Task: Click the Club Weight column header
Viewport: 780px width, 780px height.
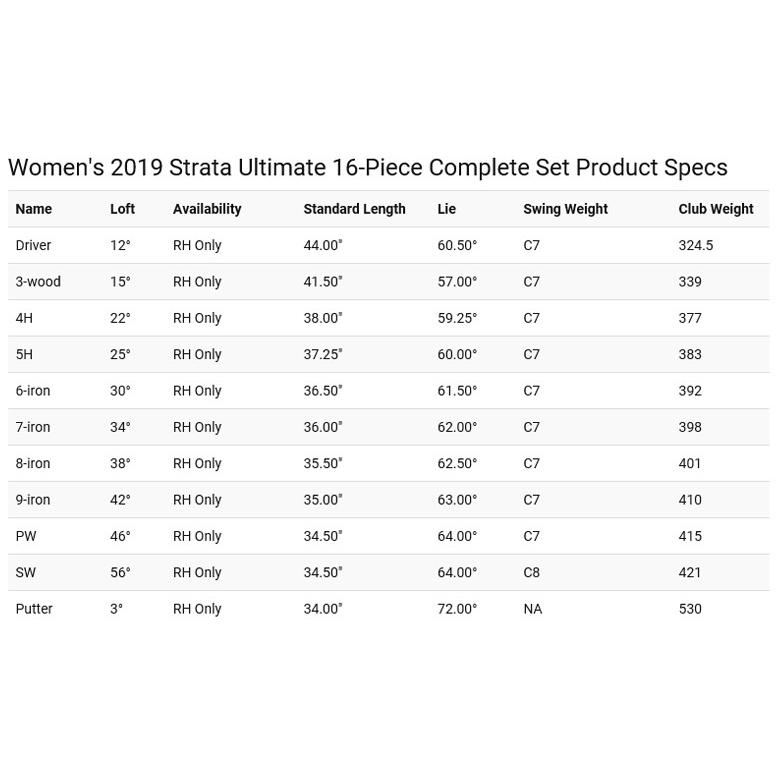Action: click(x=715, y=209)
